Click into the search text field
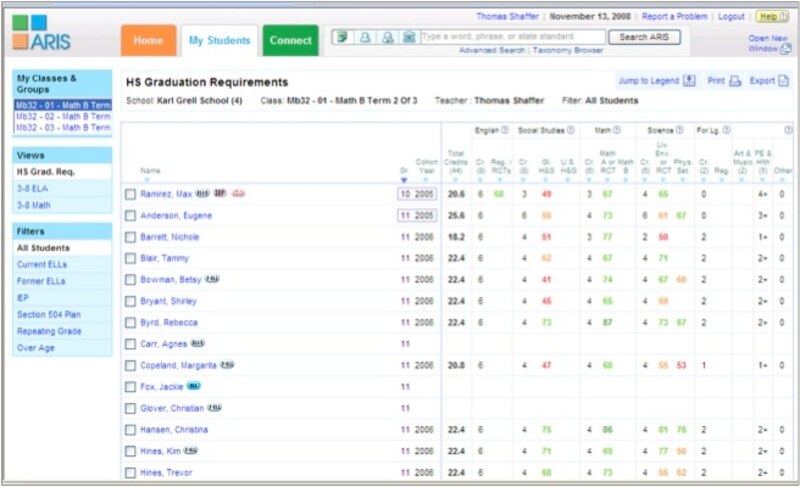The height and width of the screenshot is (487, 800). pyautogui.click(x=512, y=37)
